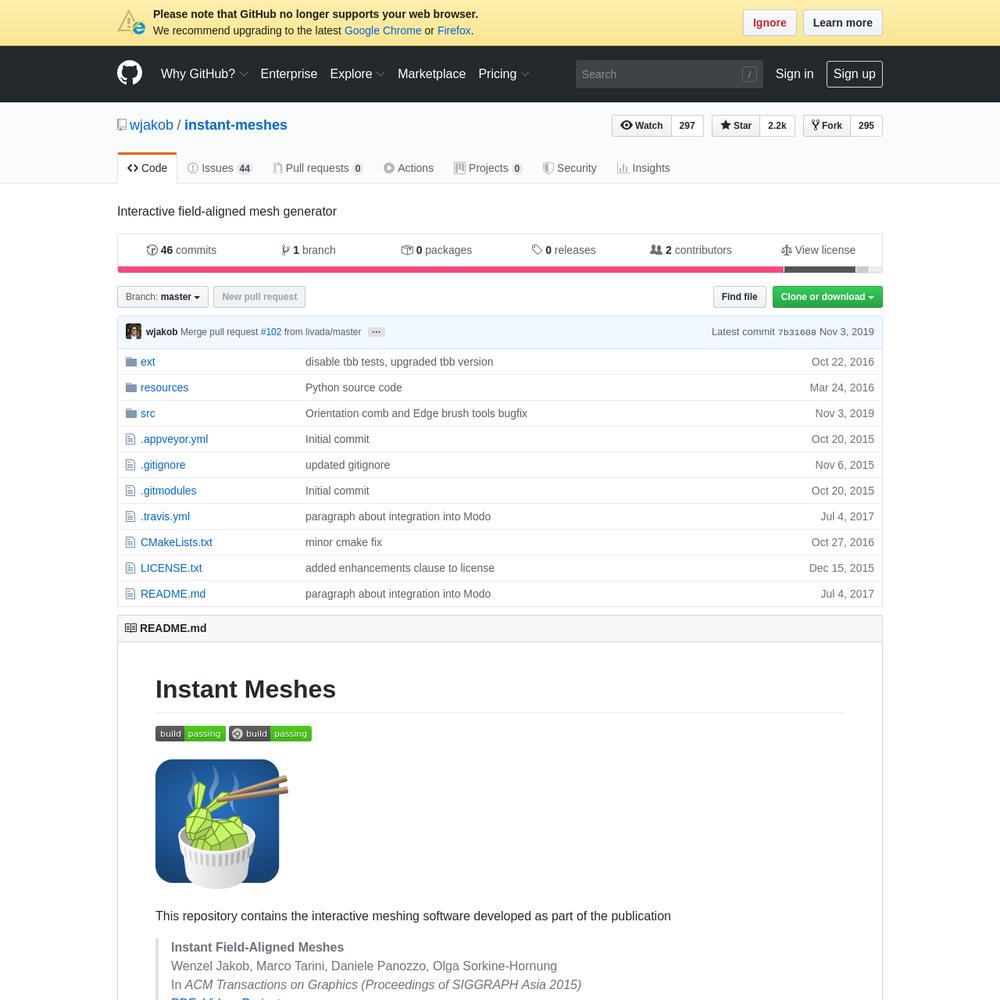Open the Insights tab
This screenshot has width=1000, height=1000.
643,168
